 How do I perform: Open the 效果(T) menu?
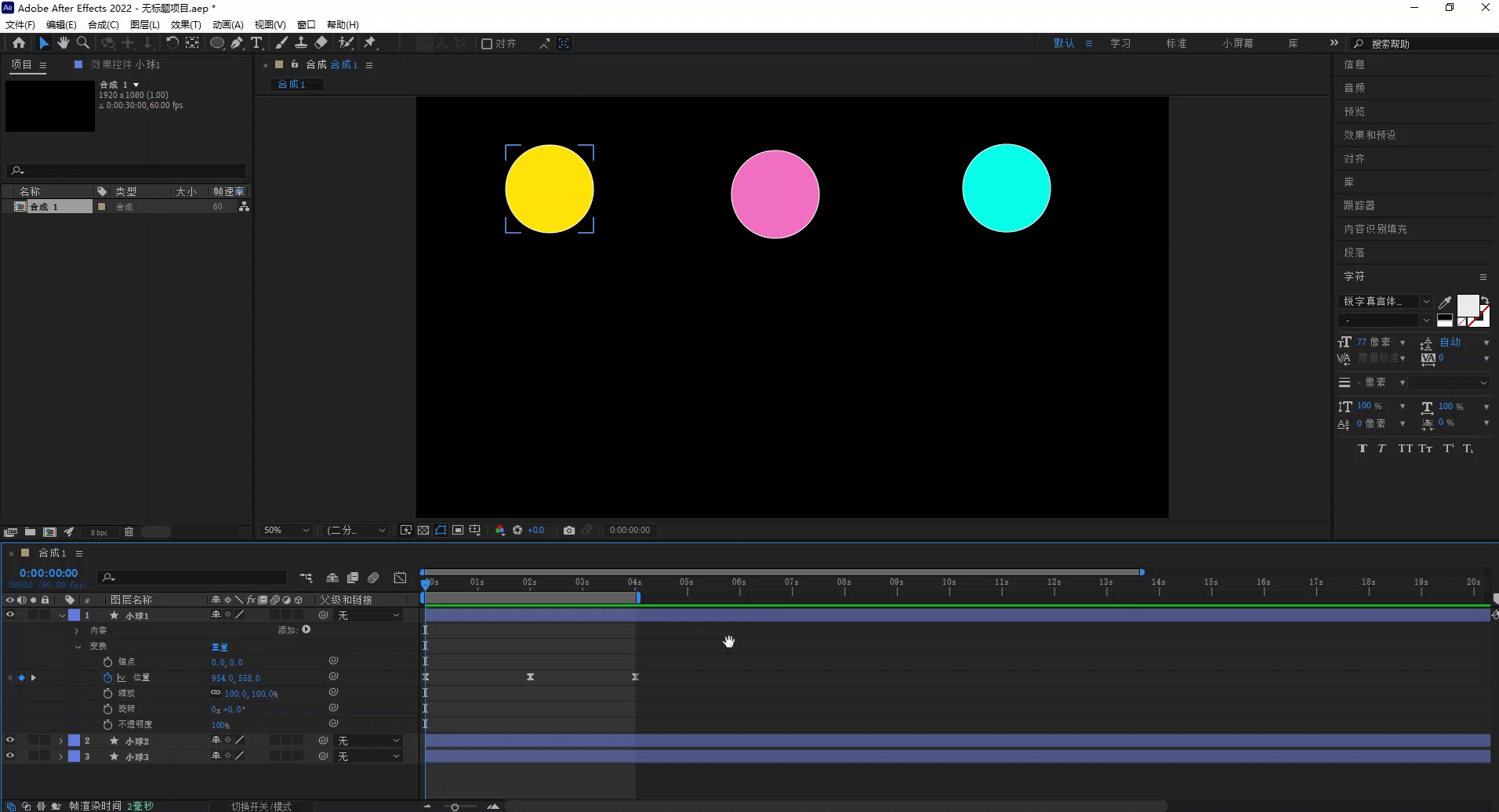[185, 24]
